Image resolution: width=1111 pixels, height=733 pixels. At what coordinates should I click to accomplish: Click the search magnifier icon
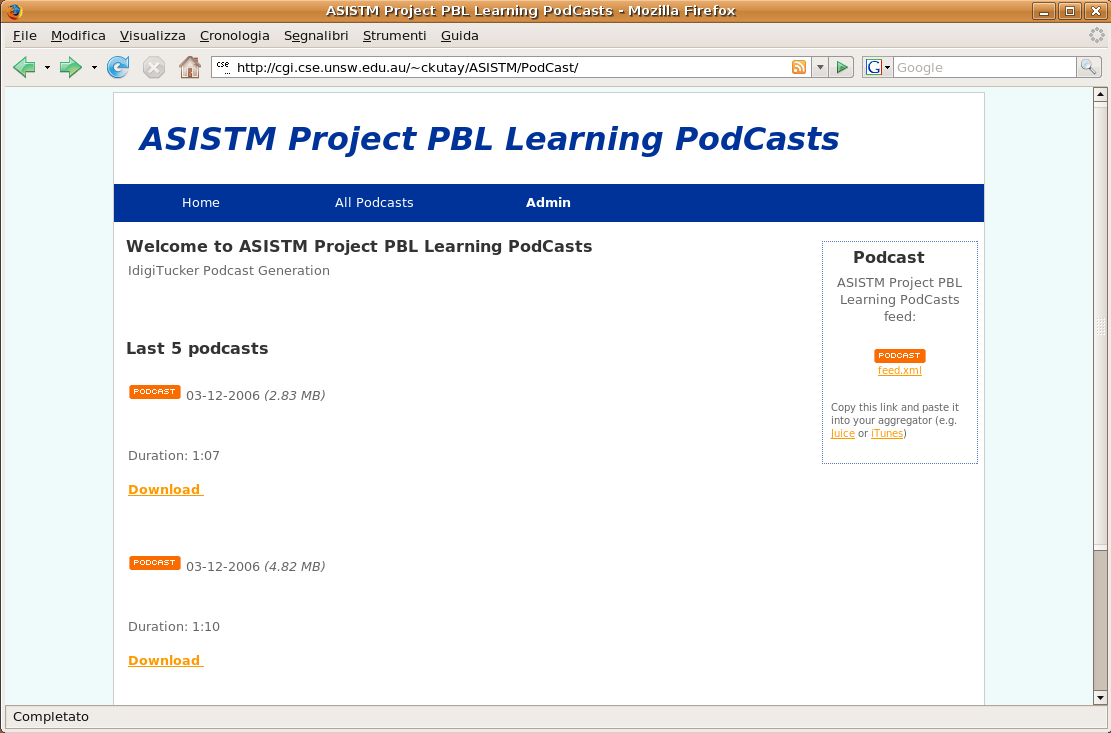tap(1089, 67)
